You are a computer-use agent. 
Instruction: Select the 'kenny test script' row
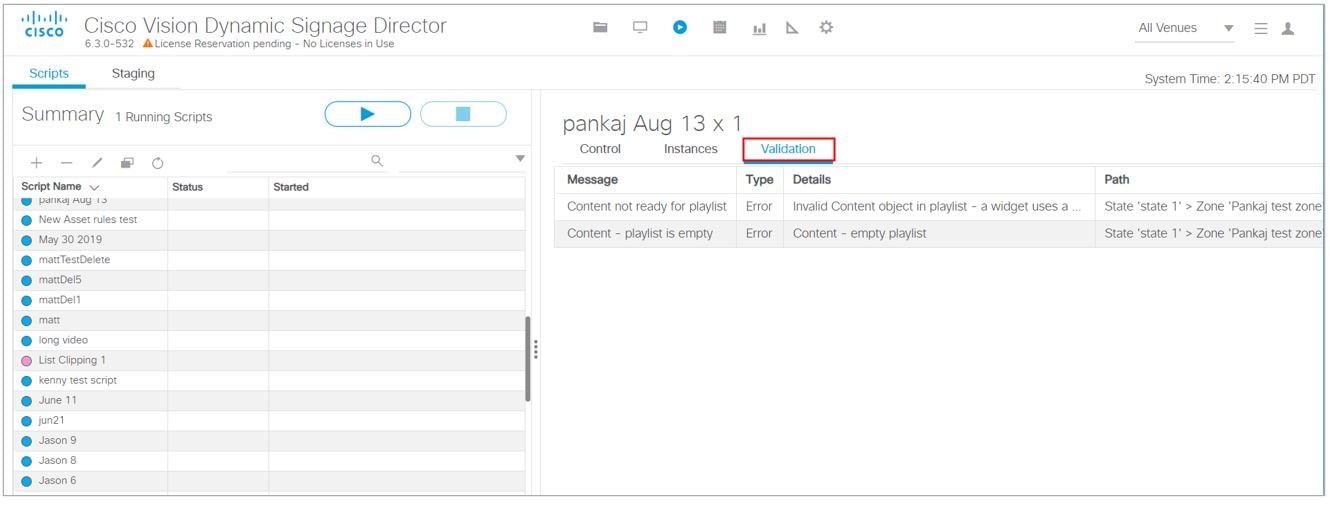click(x=269, y=380)
